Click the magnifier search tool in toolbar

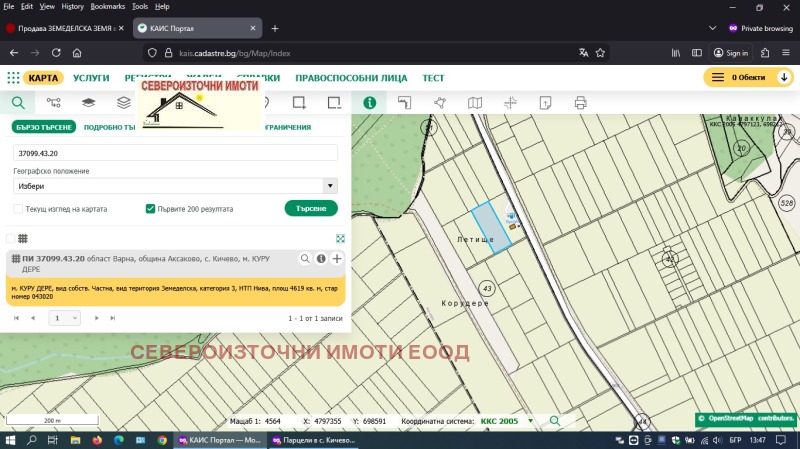pyautogui.click(x=17, y=102)
